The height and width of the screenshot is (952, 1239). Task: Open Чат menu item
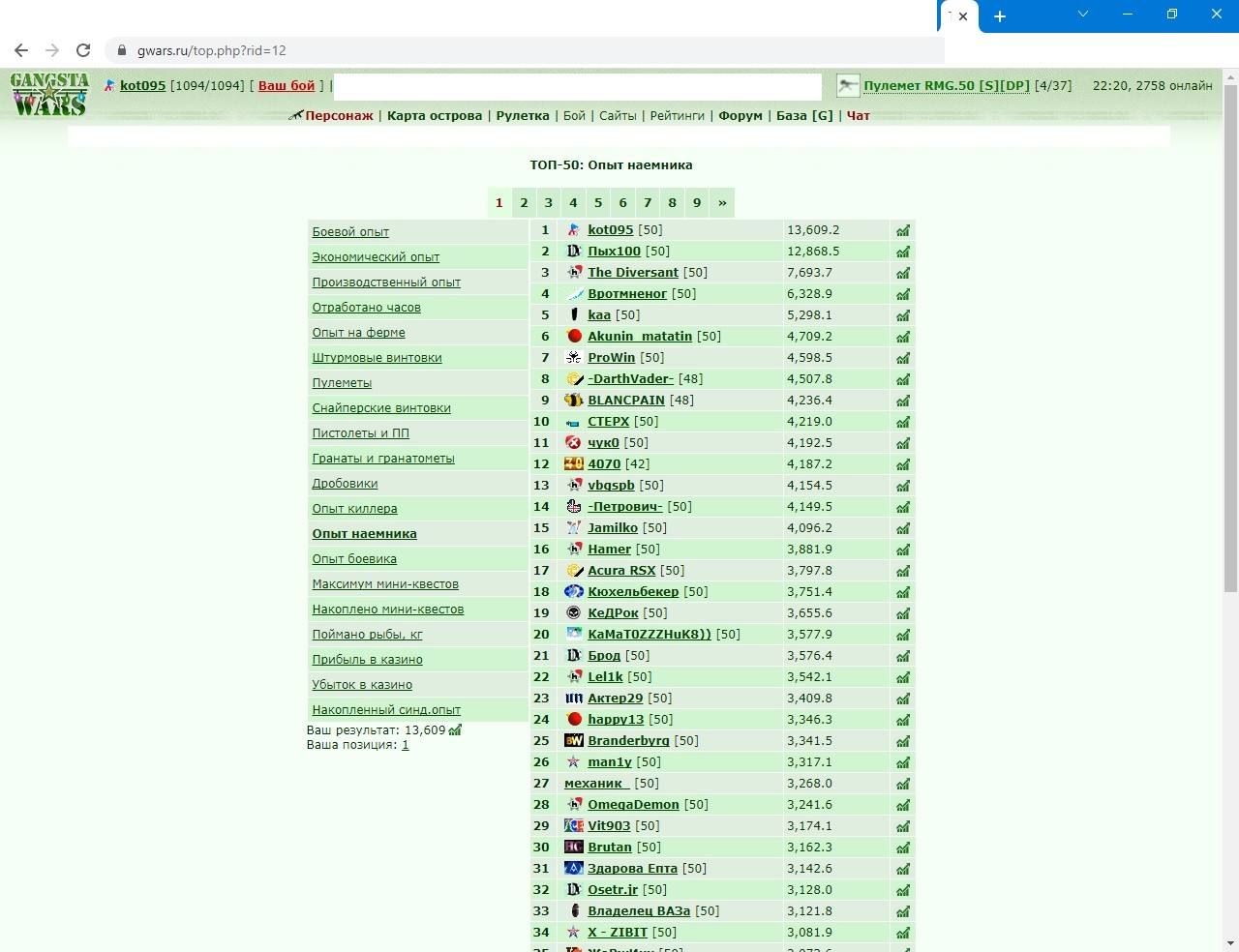pos(859,116)
